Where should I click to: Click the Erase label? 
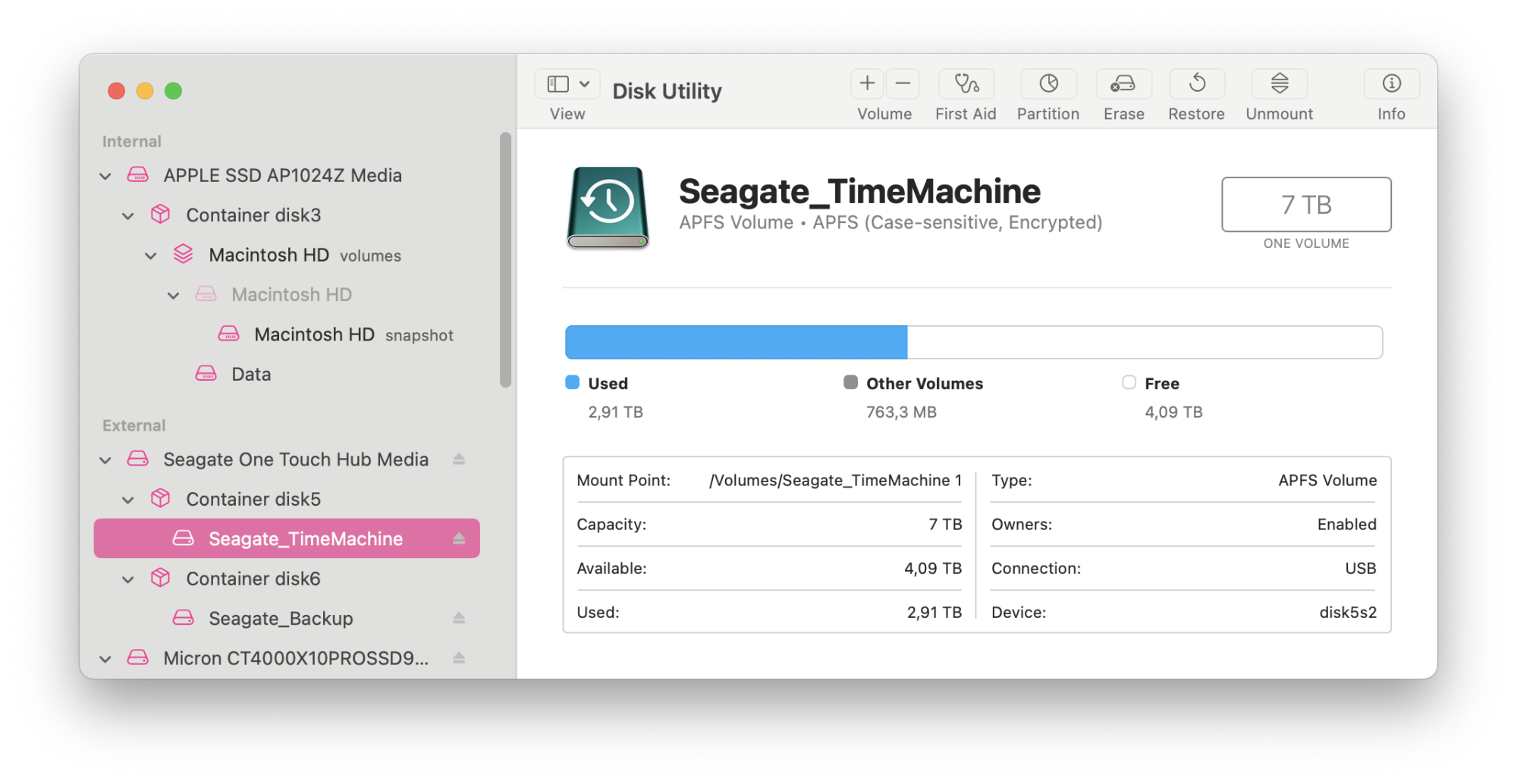coord(1124,114)
